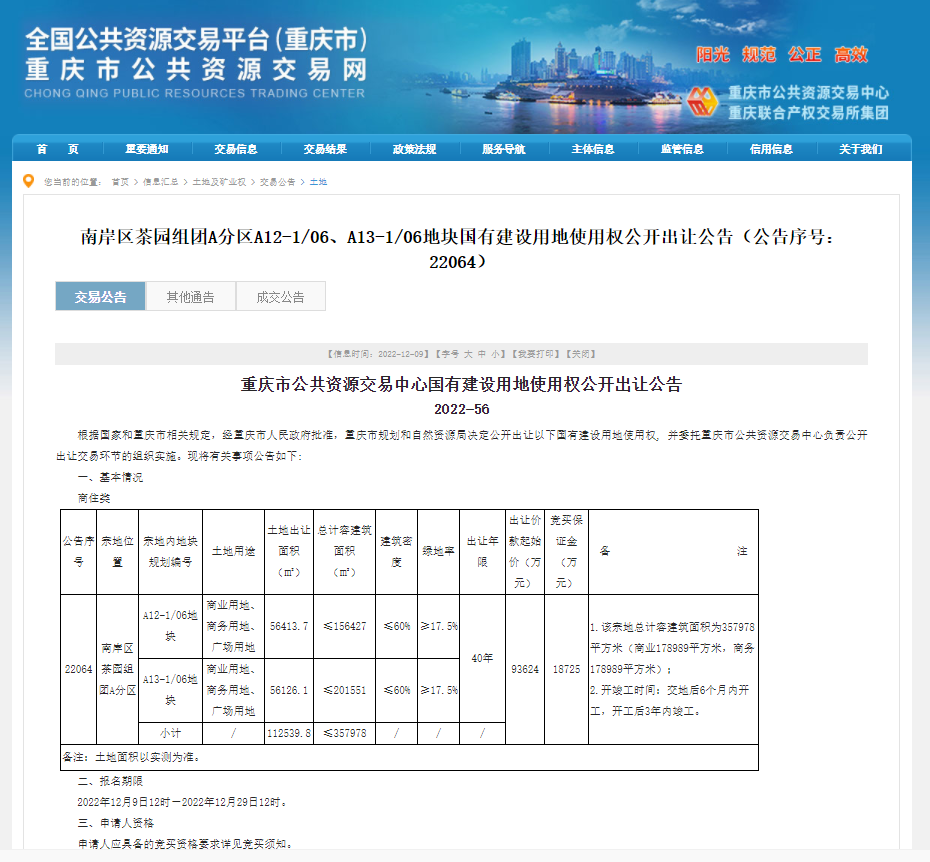This screenshot has height=862, width=930.
Task: Click the site title 重庆市公共资源交易网
Action: pyautogui.click(x=196, y=70)
